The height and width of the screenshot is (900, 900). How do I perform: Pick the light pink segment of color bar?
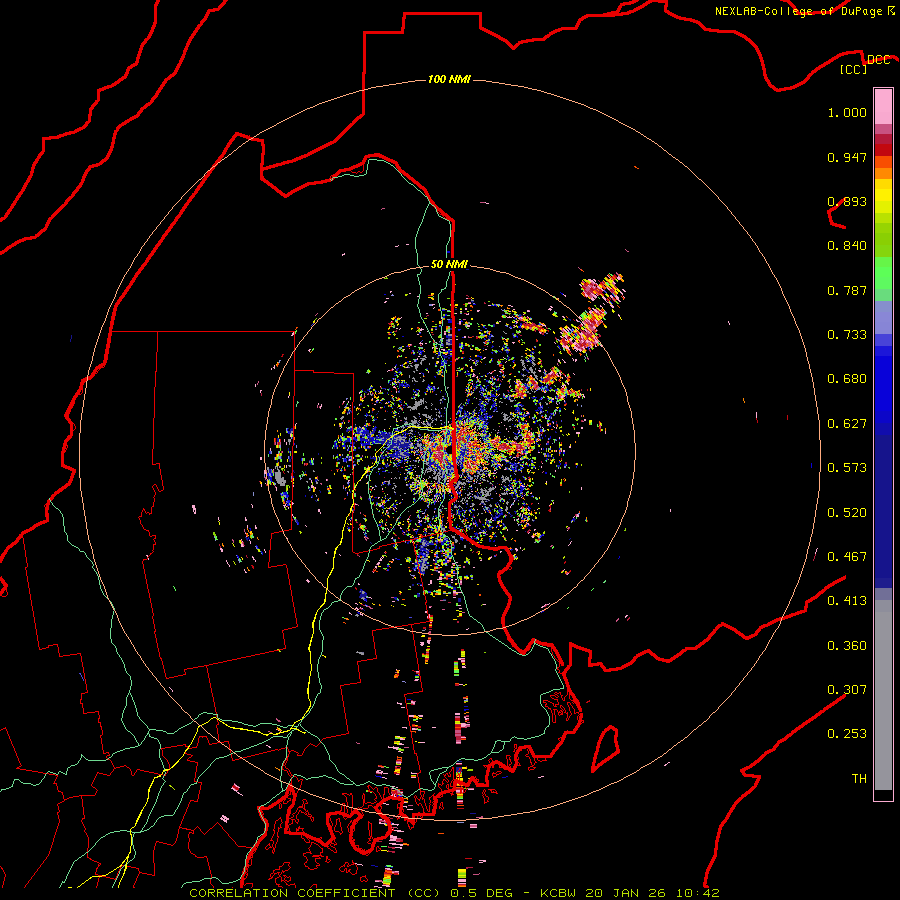tap(883, 106)
